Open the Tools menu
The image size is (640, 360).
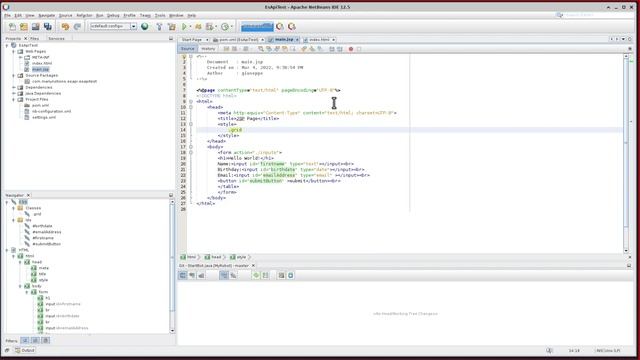point(160,16)
